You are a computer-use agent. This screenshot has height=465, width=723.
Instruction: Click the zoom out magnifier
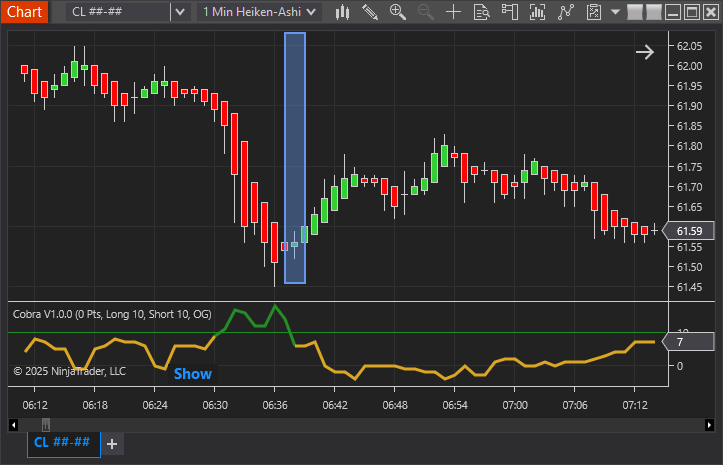425,12
